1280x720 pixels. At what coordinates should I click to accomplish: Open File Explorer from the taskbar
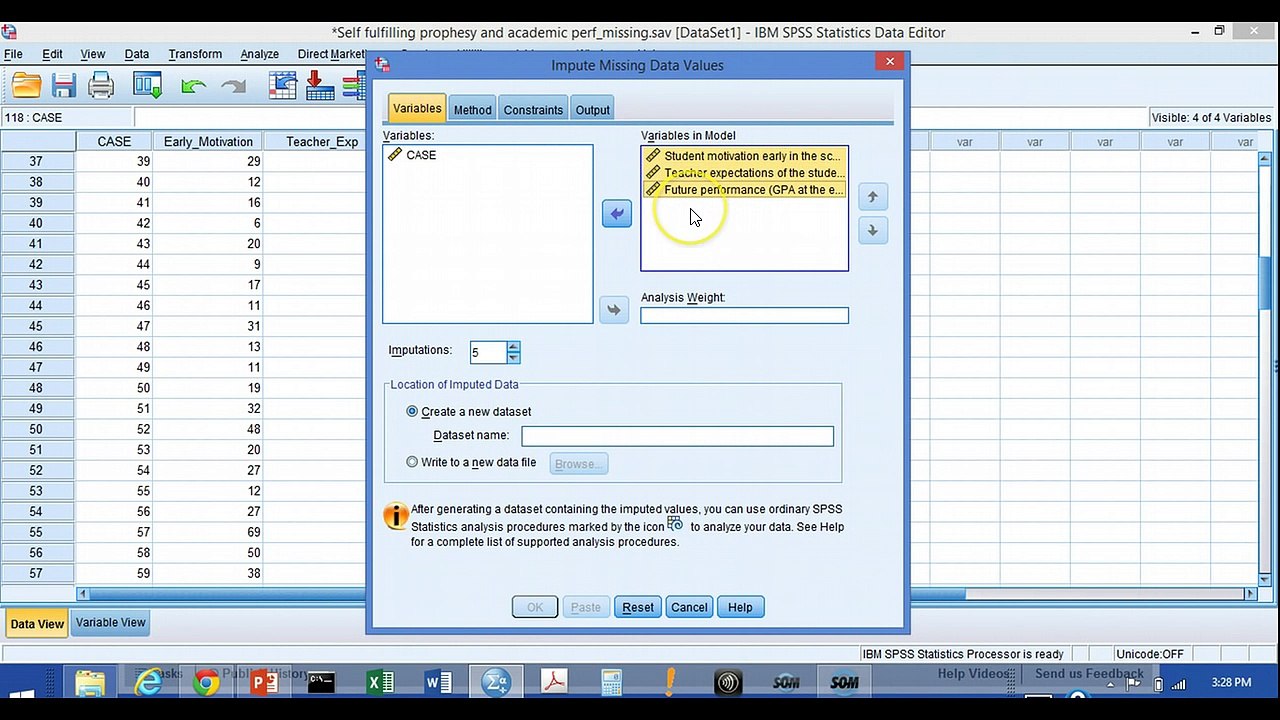(x=90, y=683)
